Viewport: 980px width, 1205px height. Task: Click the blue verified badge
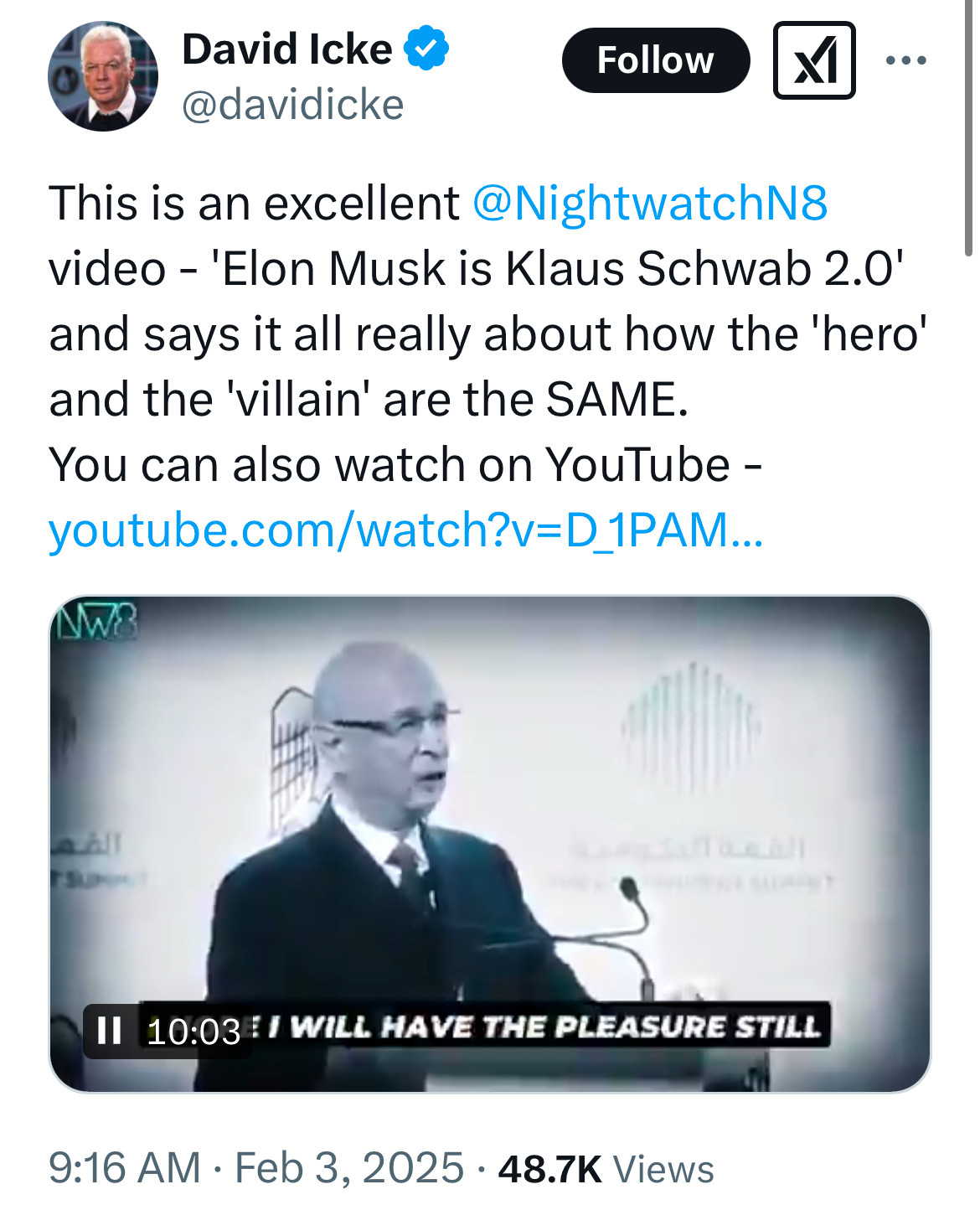coord(426,49)
